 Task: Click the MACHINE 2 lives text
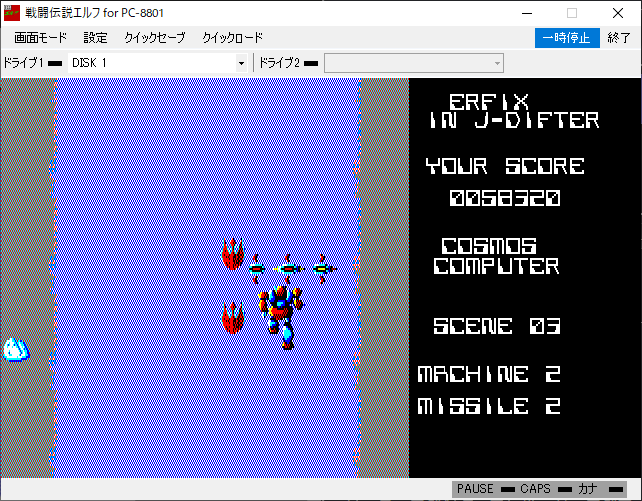[489, 374]
